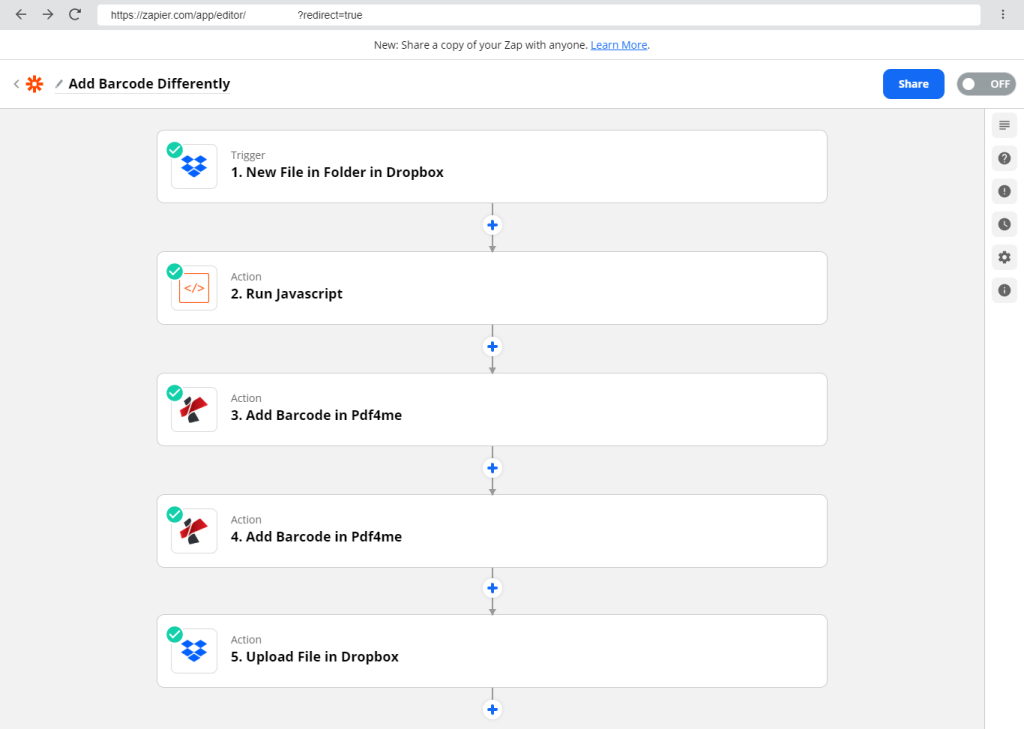Click the browser forward arrow
Screen dimensions: 1024x729
click(x=48, y=14)
